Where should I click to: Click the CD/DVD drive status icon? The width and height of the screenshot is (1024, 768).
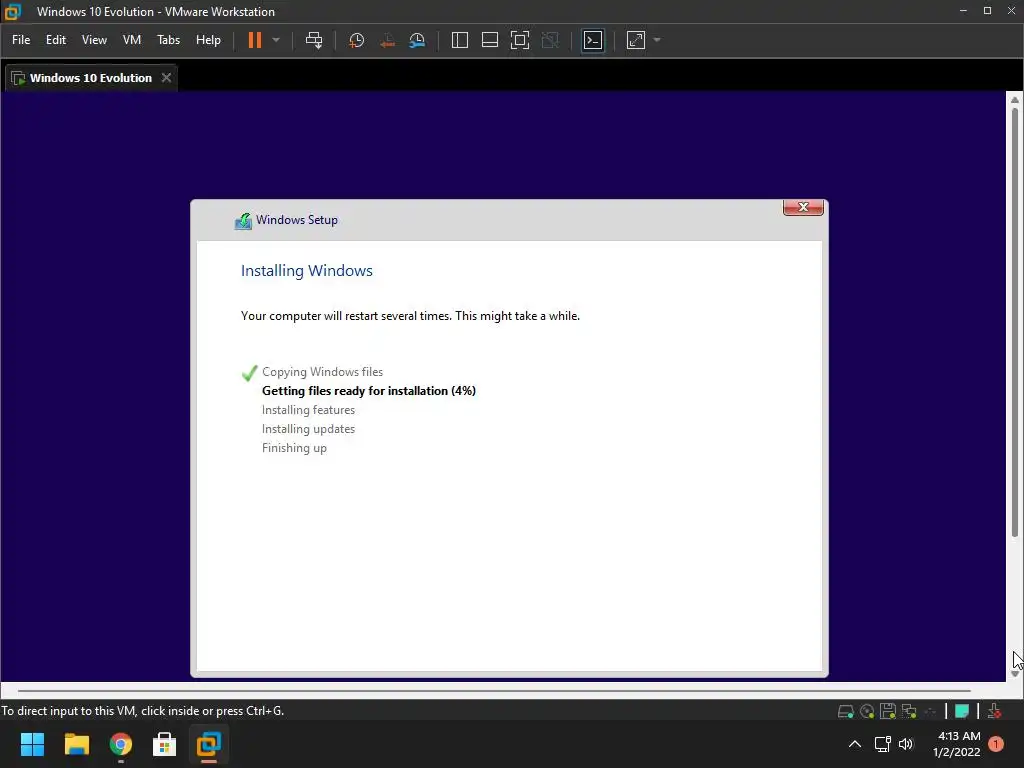pos(867,711)
